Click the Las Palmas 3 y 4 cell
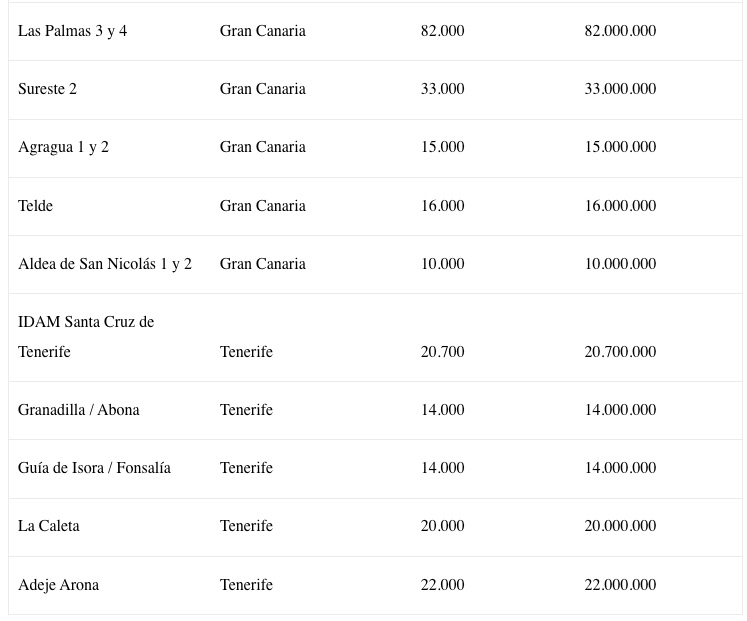 [72, 31]
